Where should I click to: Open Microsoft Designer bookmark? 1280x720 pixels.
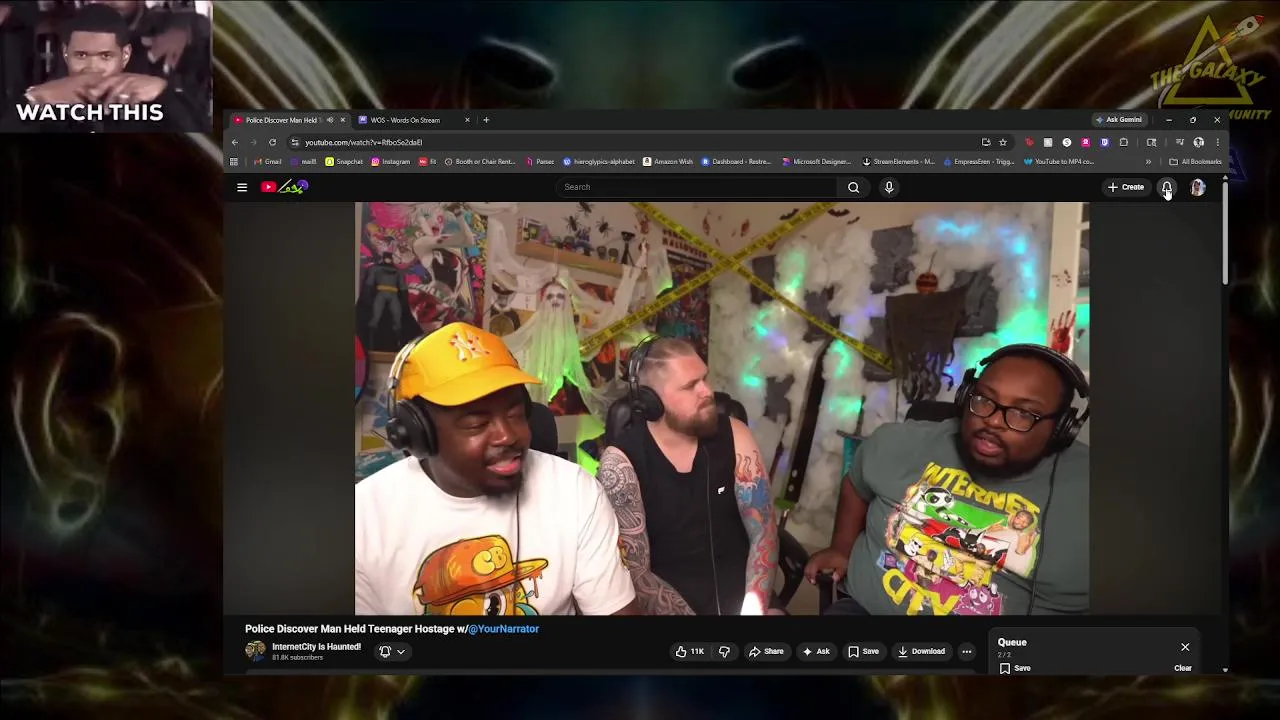point(816,161)
